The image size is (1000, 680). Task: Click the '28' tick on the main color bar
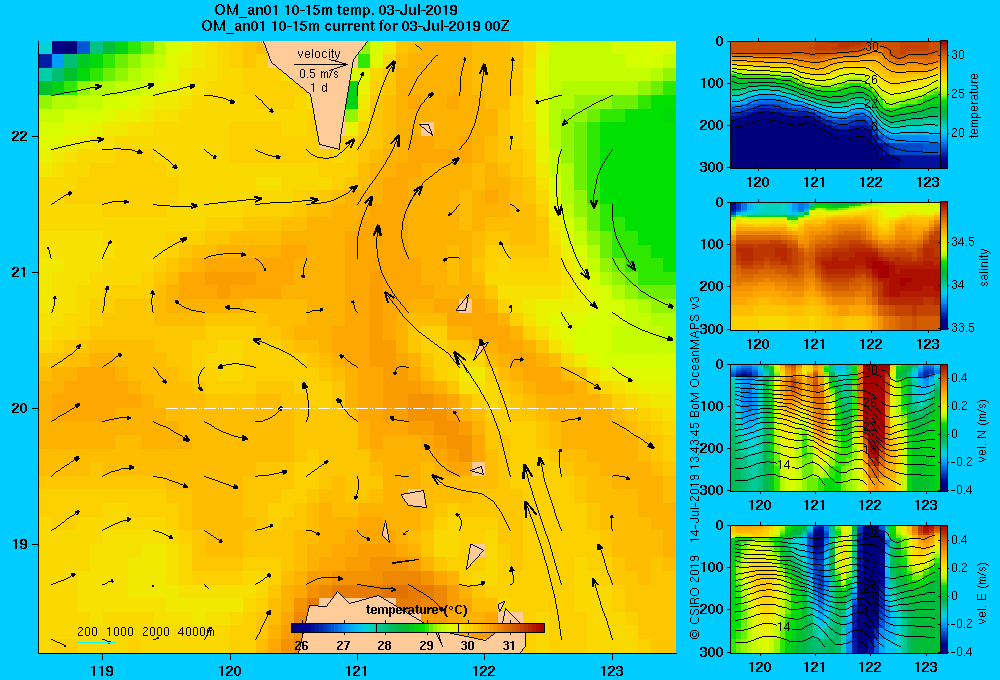pos(384,646)
